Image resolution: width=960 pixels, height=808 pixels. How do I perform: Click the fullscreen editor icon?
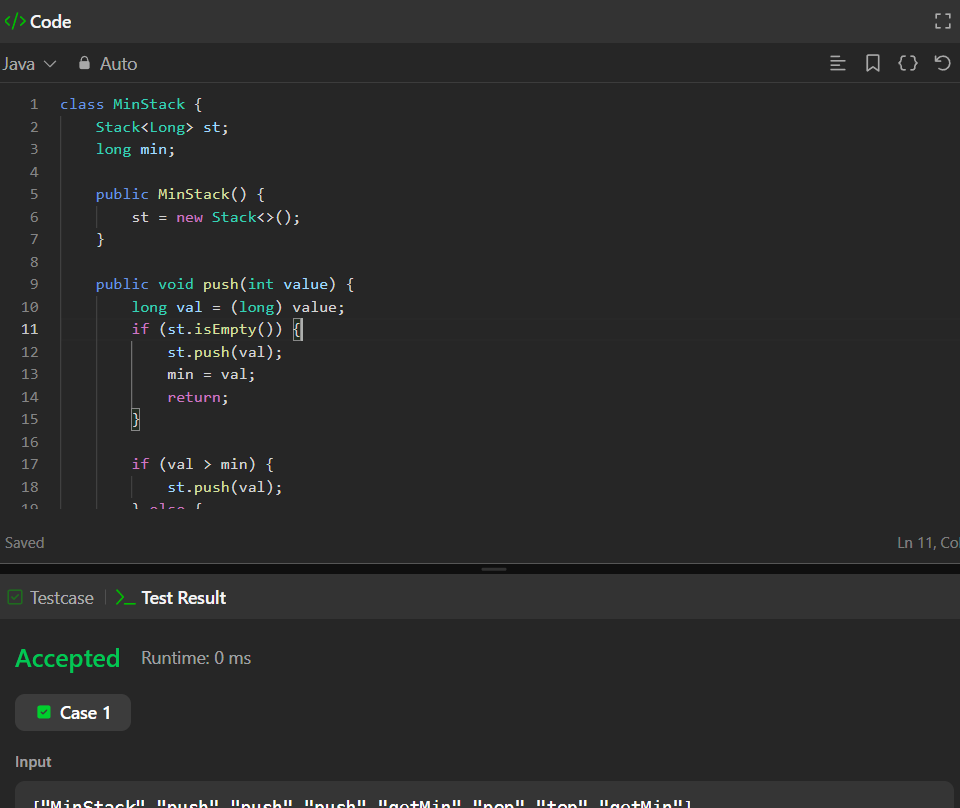943,21
